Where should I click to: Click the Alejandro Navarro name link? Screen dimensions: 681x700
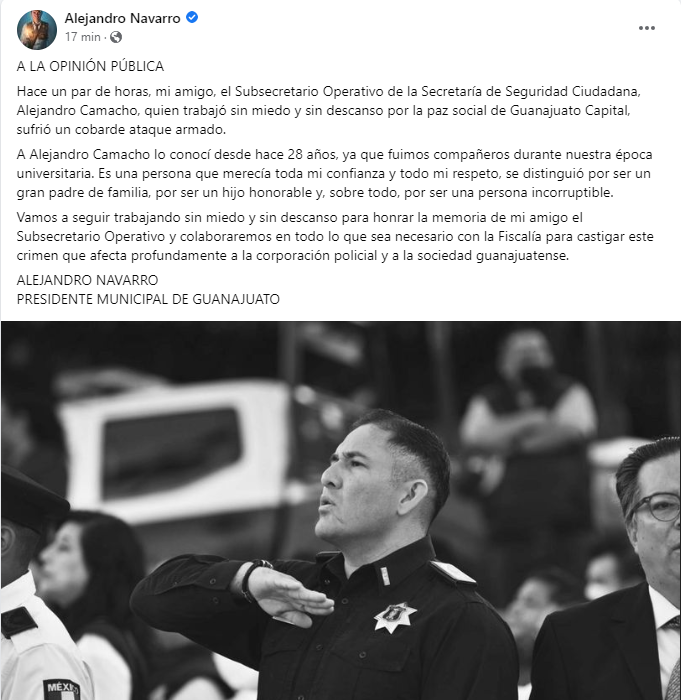click(x=122, y=18)
